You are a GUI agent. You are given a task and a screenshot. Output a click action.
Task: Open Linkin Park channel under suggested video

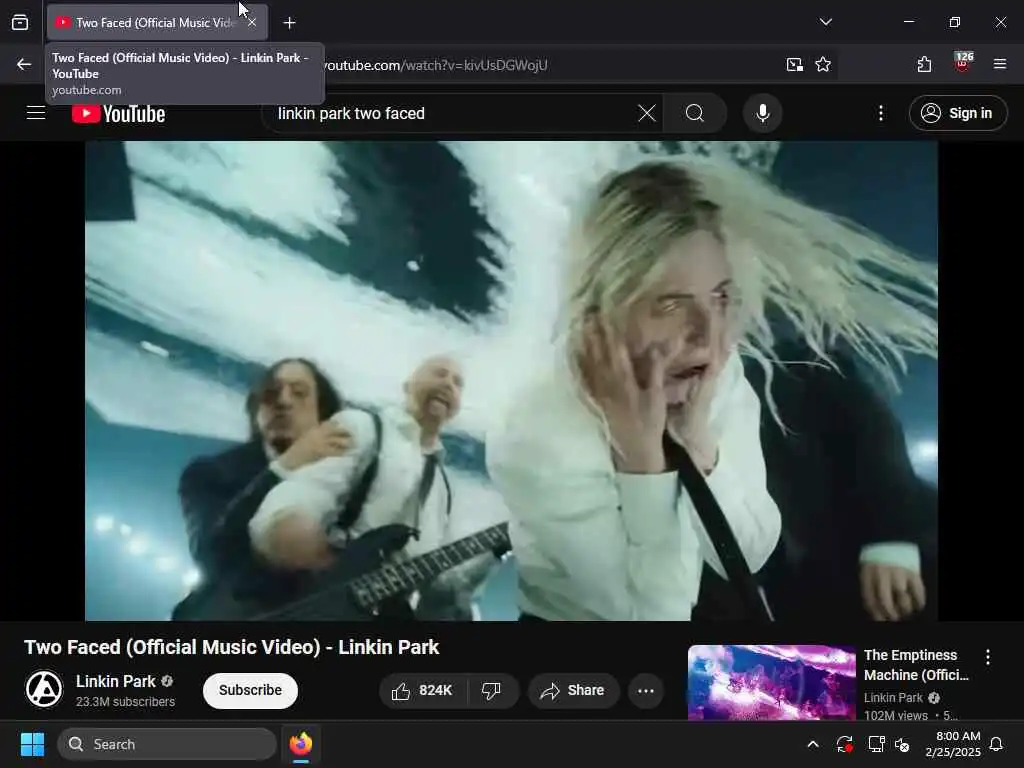tap(893, 697)
